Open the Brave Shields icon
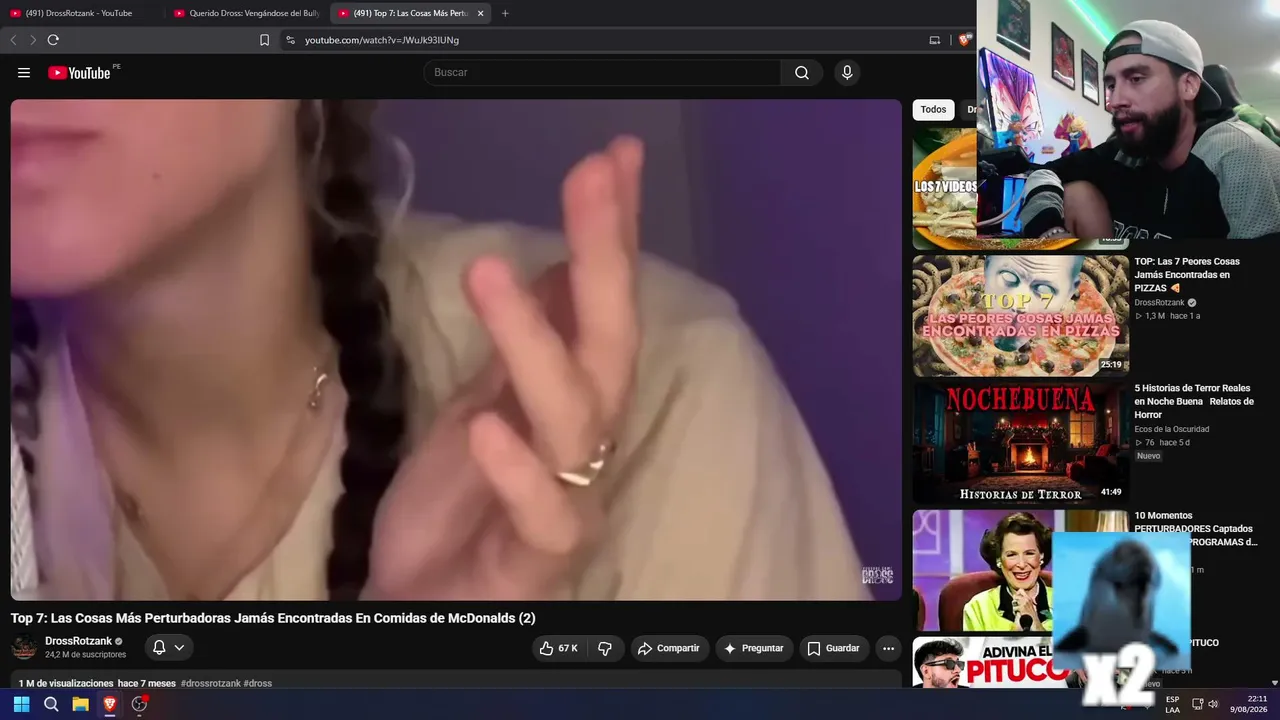 pyautogui.click(x=964, y=40)
